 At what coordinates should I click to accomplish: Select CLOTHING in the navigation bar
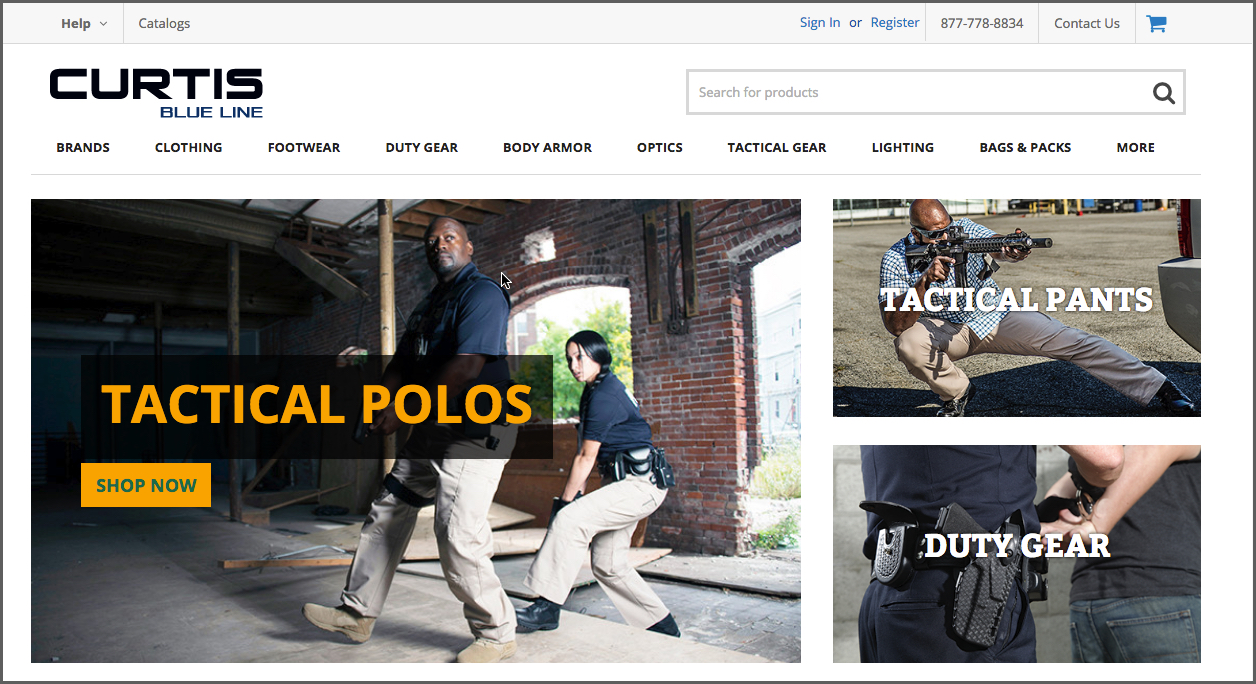pos(188,147)
